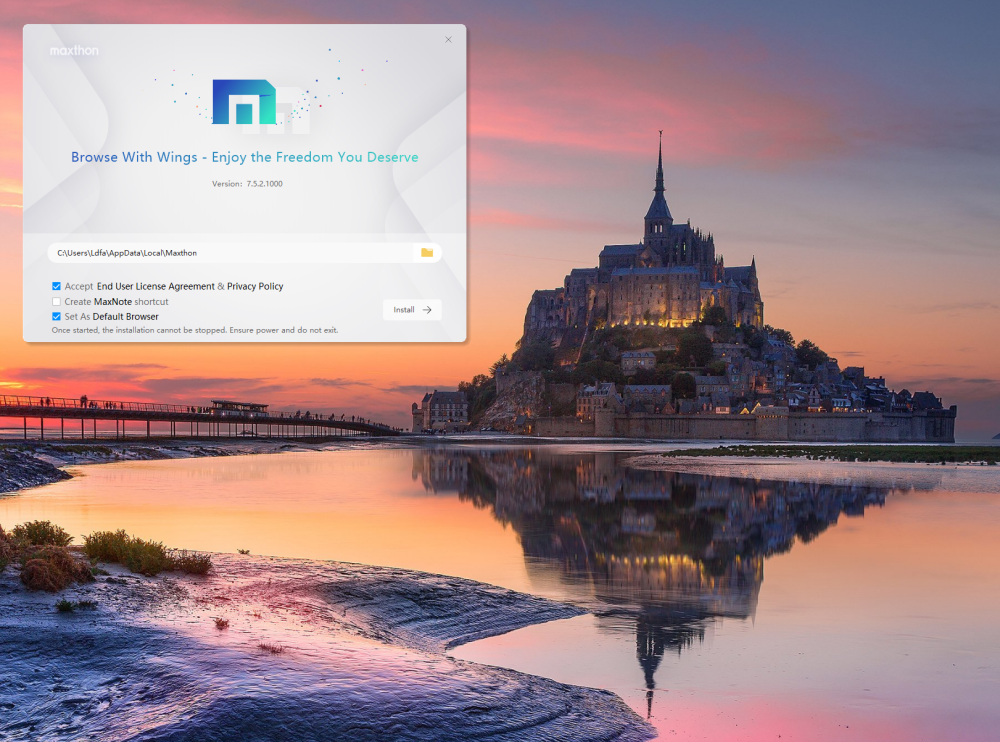Click the 'Default Browser' label text
Viewport: 1000px width, 742px height.
125,316
